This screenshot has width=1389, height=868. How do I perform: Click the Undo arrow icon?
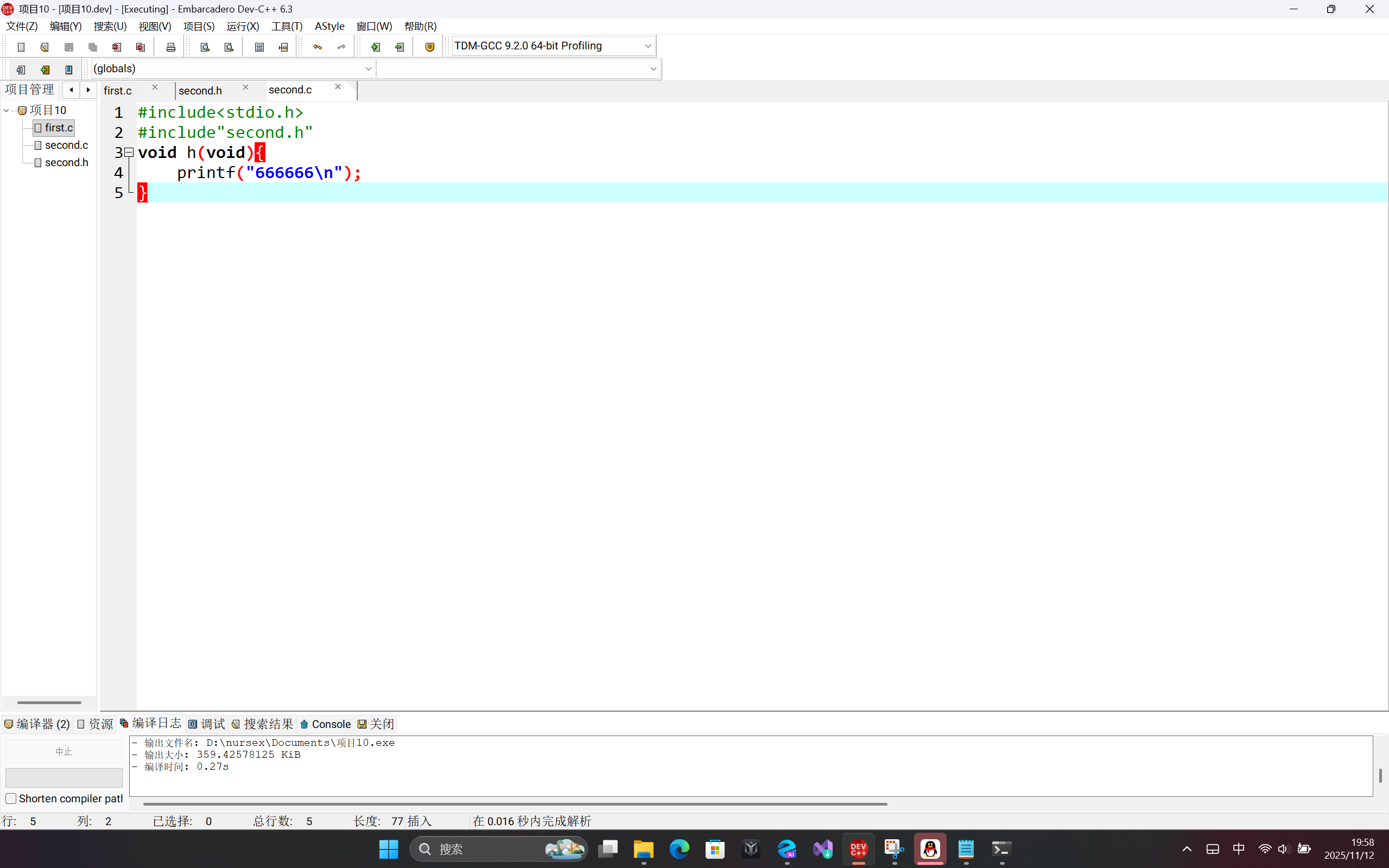(318, 47)
